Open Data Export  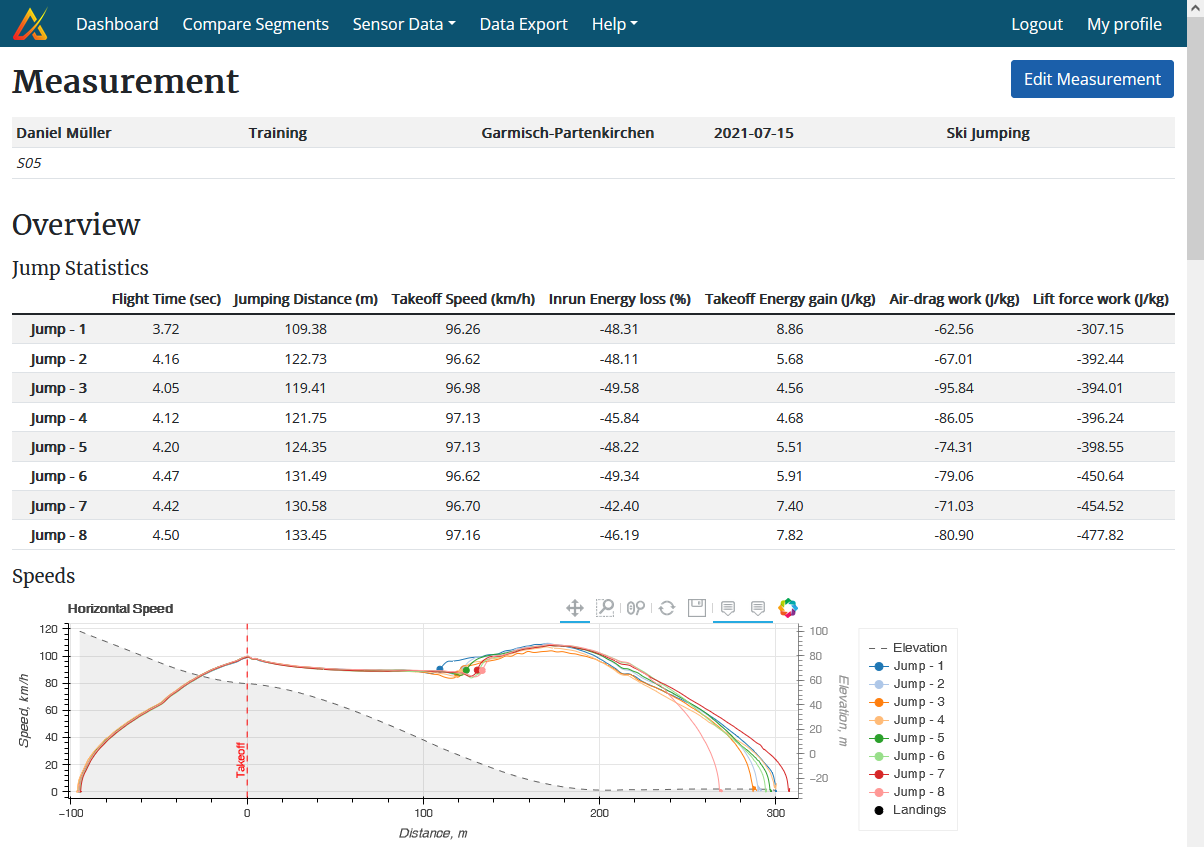click(x=523, y=23)
